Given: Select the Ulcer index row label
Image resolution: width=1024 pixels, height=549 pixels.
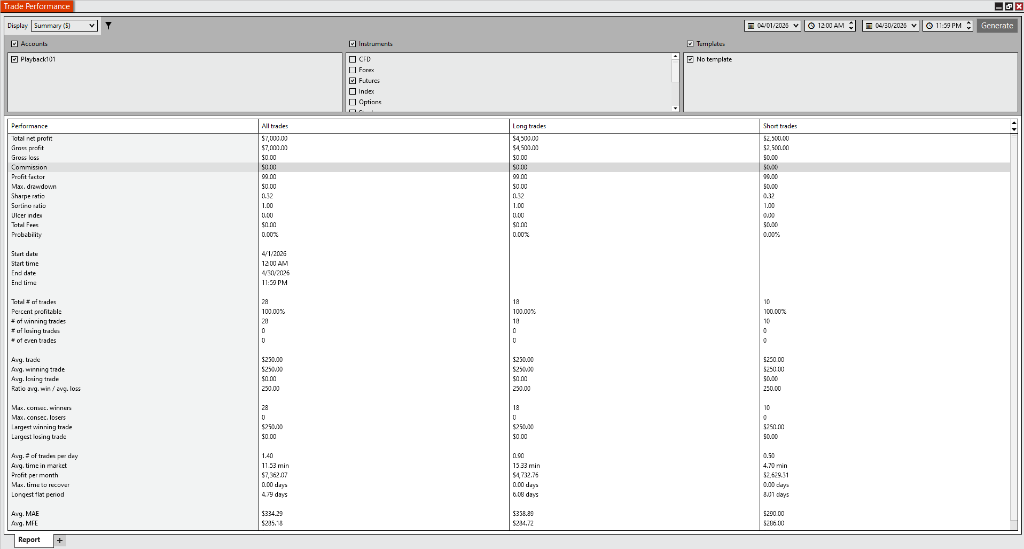Looking at the screenshot, I should click(x=27, y=215).
